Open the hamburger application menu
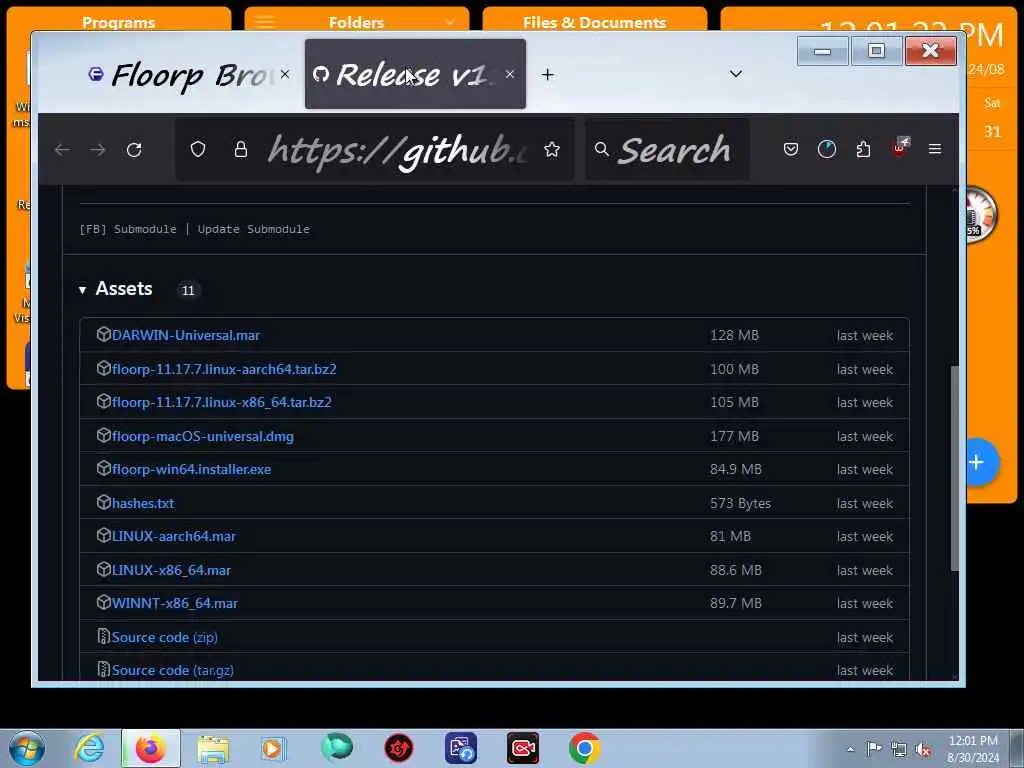Screen dimensions: 1024x768 pyautogui.click(x=935, y=150)
